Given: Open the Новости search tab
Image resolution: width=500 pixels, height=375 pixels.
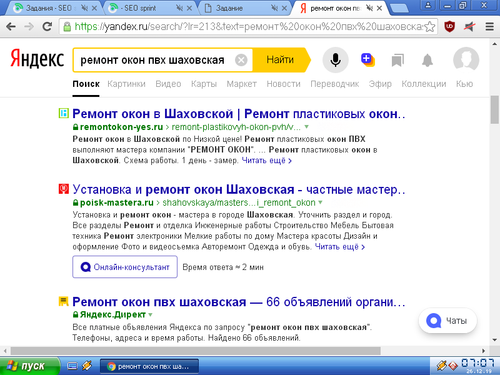Looking at the screenshot, I should coord(283,84).
